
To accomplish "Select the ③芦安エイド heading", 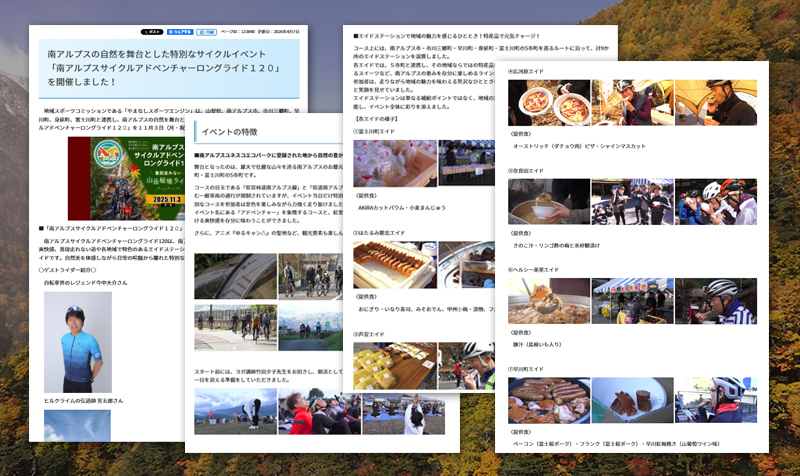I will tap(369, 334).
